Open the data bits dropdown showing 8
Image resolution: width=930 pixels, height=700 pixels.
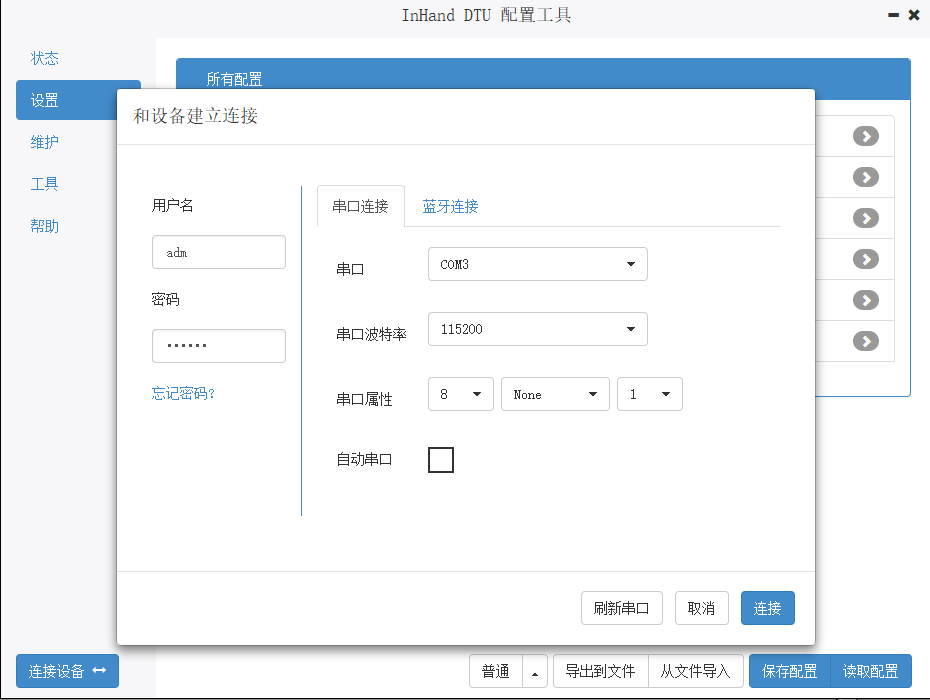click(x=460, y=394)
